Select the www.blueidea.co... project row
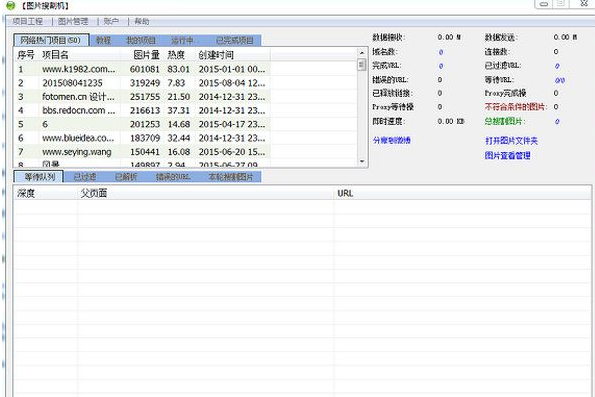Image resolution: width=595 pixels, height=397 pixels. (142, 138)
